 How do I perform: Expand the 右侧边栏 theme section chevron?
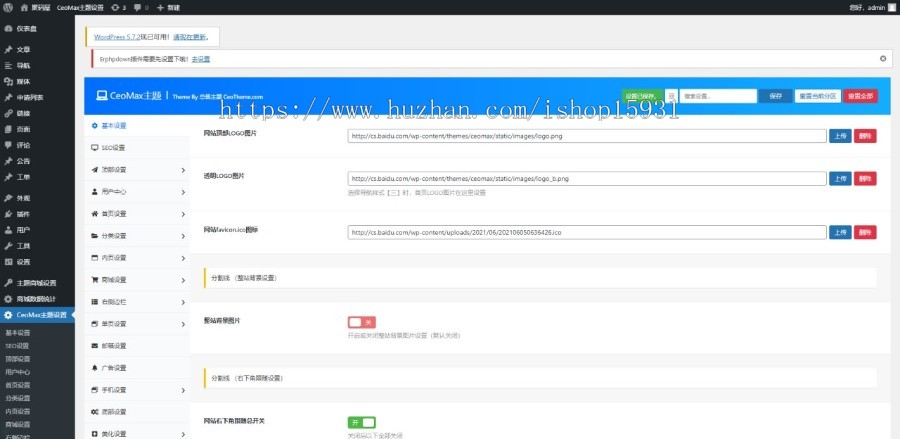tap(183, 302)
